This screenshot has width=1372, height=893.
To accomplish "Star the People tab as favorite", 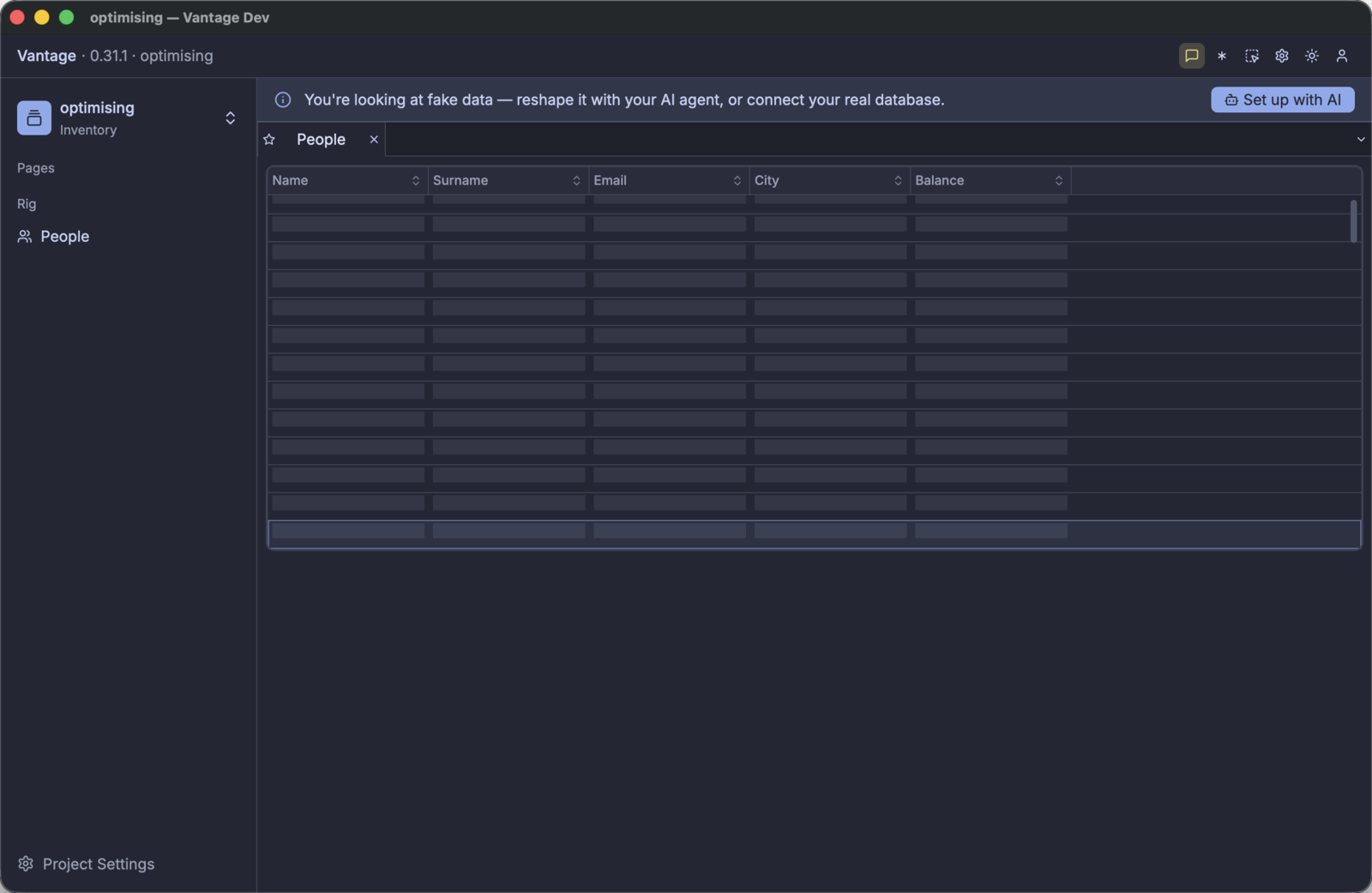I will [269, 139].
